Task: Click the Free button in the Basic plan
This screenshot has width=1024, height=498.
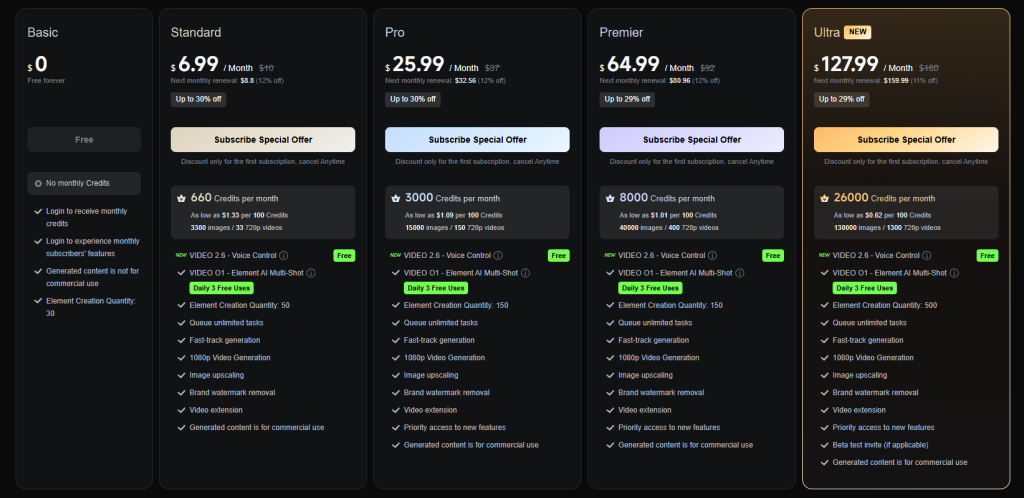Action: (x=84, y=139)
